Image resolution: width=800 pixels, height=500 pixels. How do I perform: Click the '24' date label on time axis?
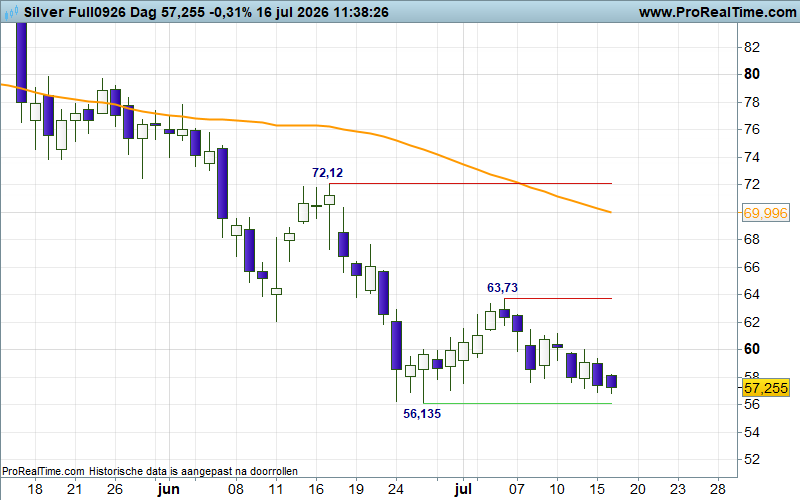coord(396,489)
